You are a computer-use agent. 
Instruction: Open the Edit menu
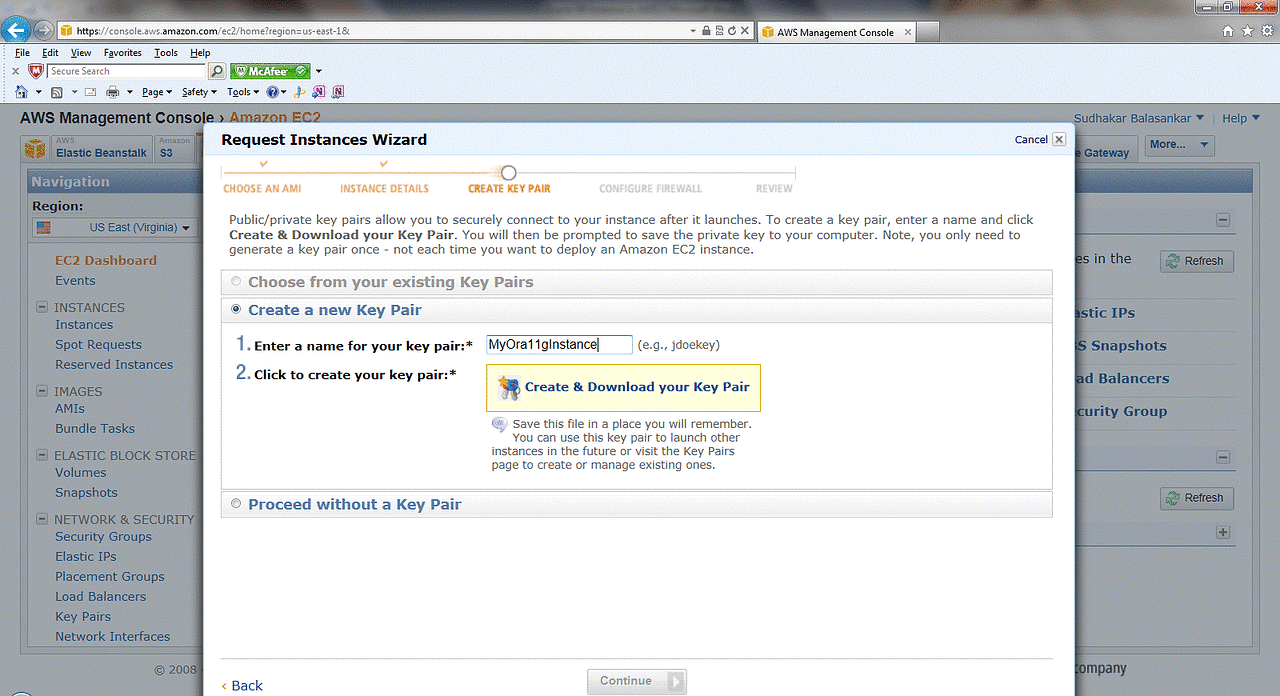tap(50, 53)
